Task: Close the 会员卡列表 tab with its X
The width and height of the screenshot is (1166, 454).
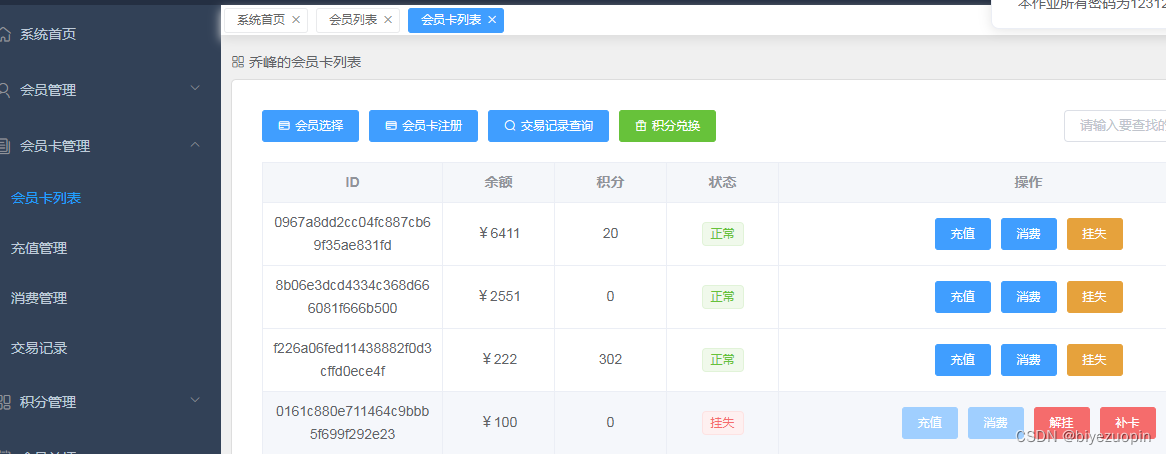Action: (492, 20)
